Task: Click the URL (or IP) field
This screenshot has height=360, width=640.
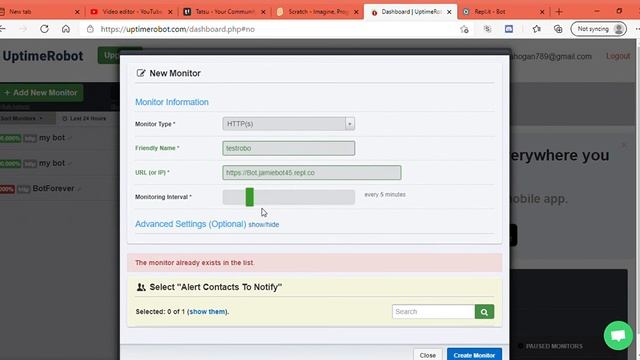Action: [x=312, y=173]
